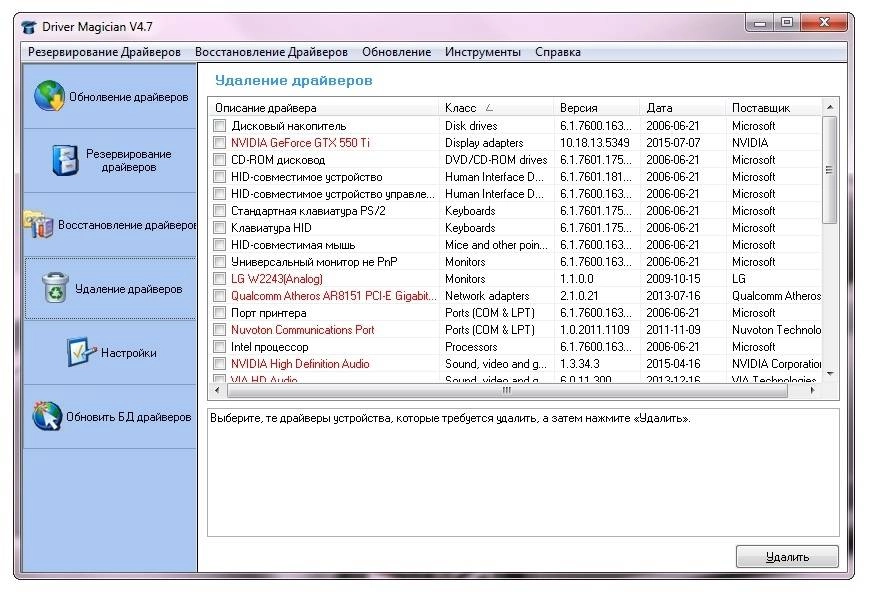Select version '1.3.34.3' cell
Viewport: 872px width, 599px height.
[579, 364]
